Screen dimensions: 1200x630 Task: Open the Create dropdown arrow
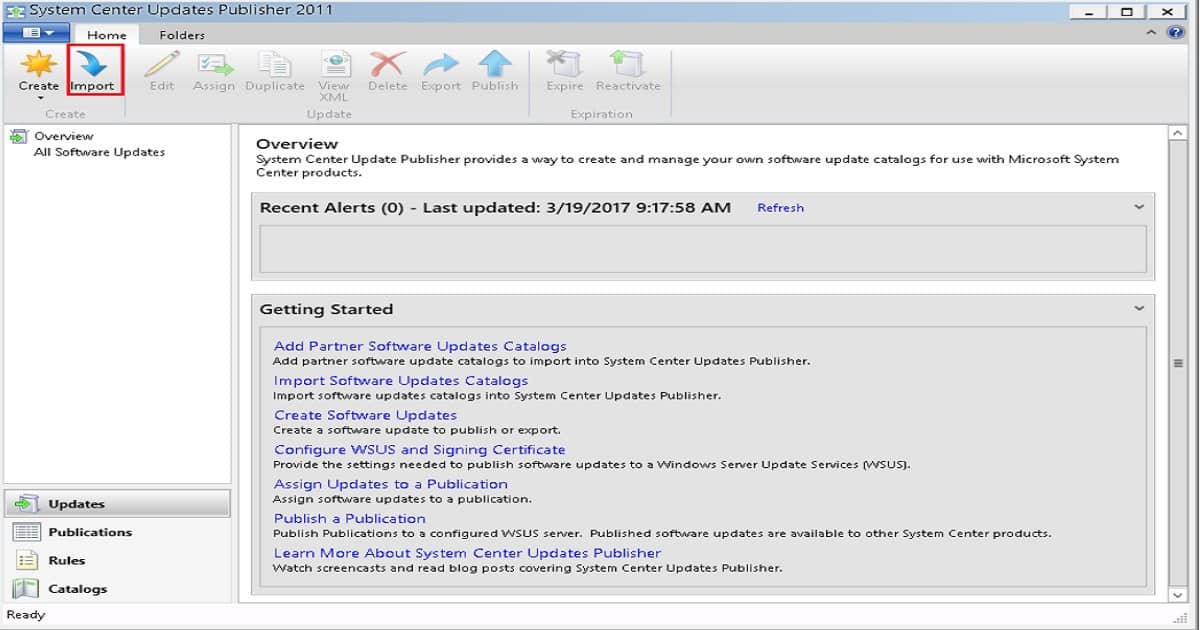click(x=40, y=98)
